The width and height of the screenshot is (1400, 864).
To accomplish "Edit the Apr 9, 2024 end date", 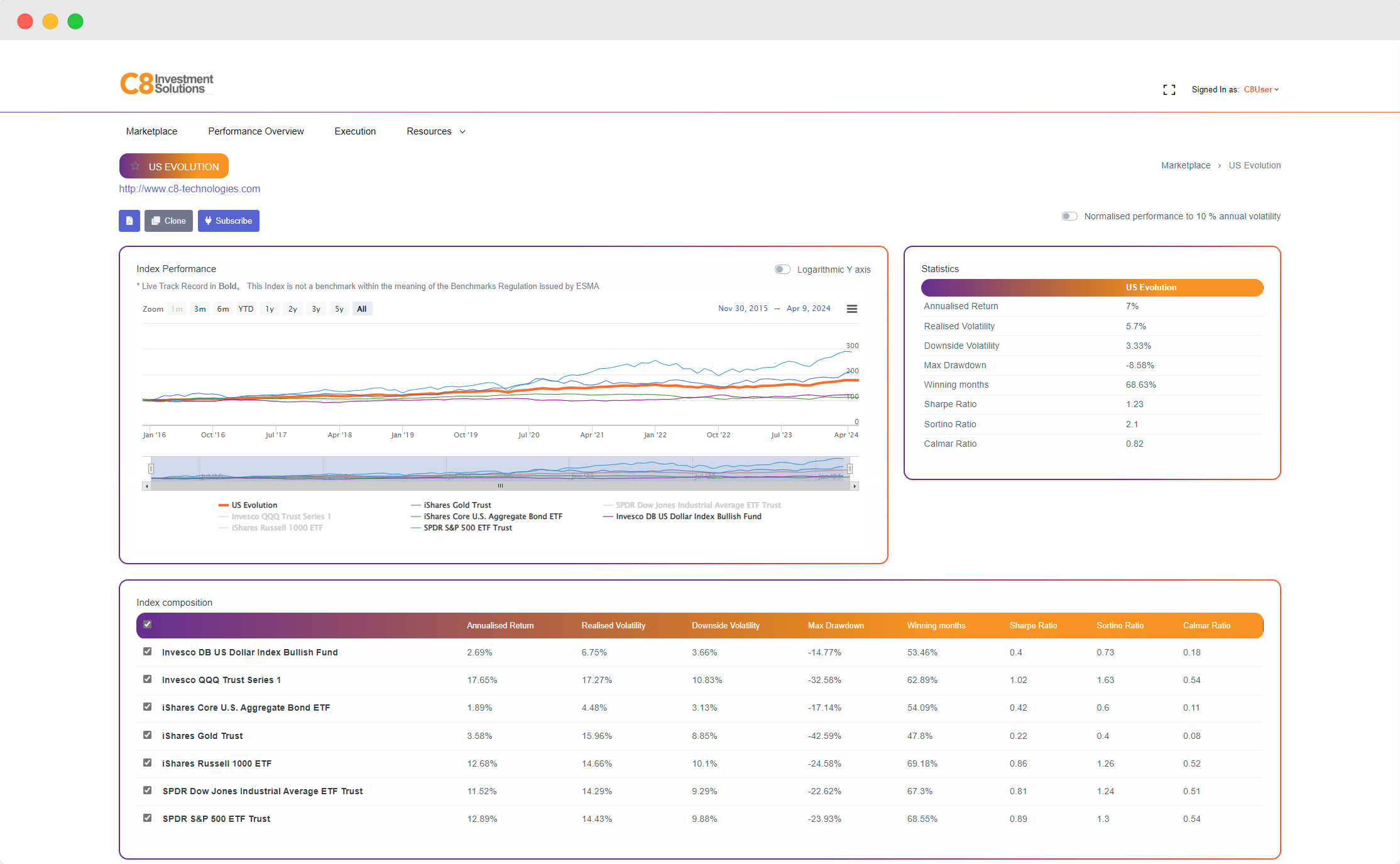I will [x=809, y=309].
